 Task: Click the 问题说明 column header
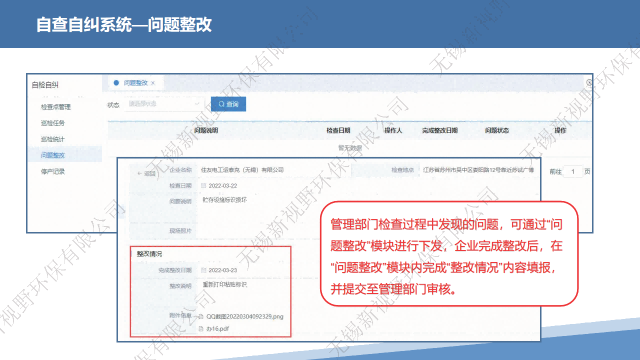(x=206, y=130)
